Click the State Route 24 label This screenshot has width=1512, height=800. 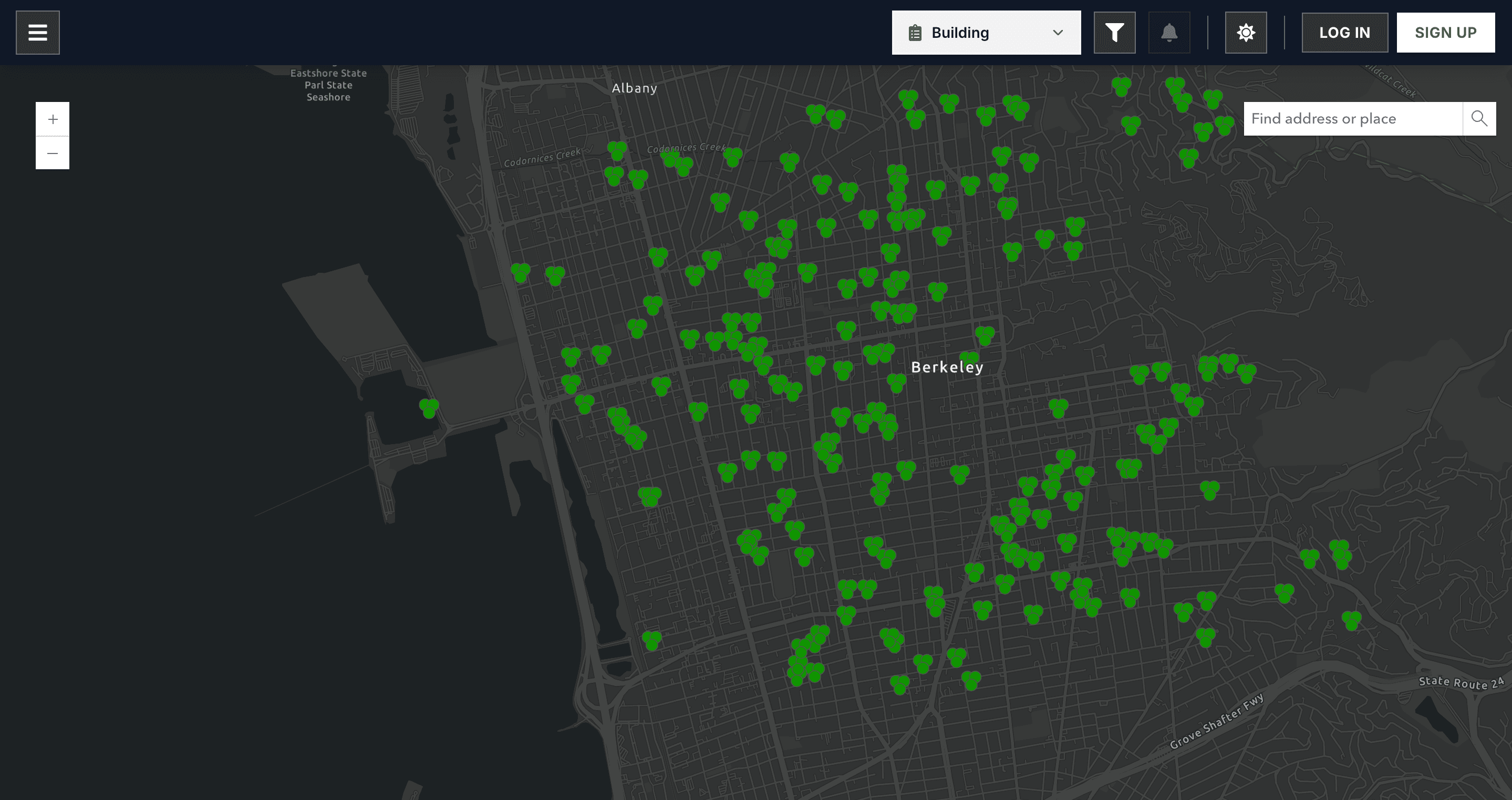[x=1462, y=683]
